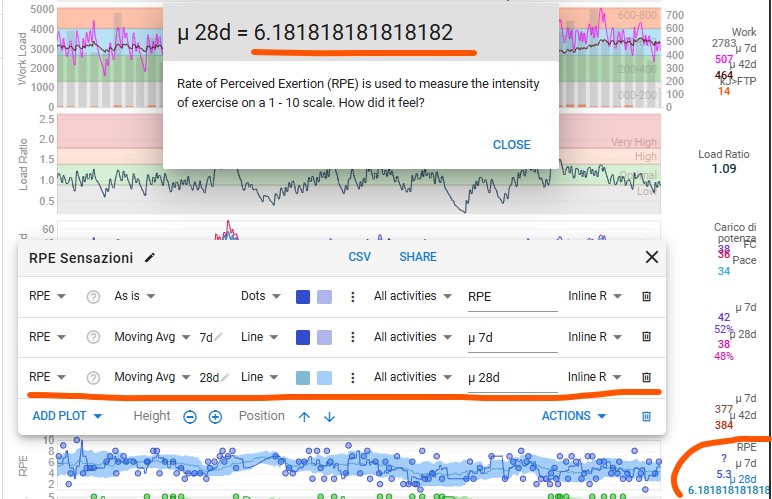The image size is (772, 499).
Task: Delete the 7d Moving Avg row
Action: click(x=646, y=337)
